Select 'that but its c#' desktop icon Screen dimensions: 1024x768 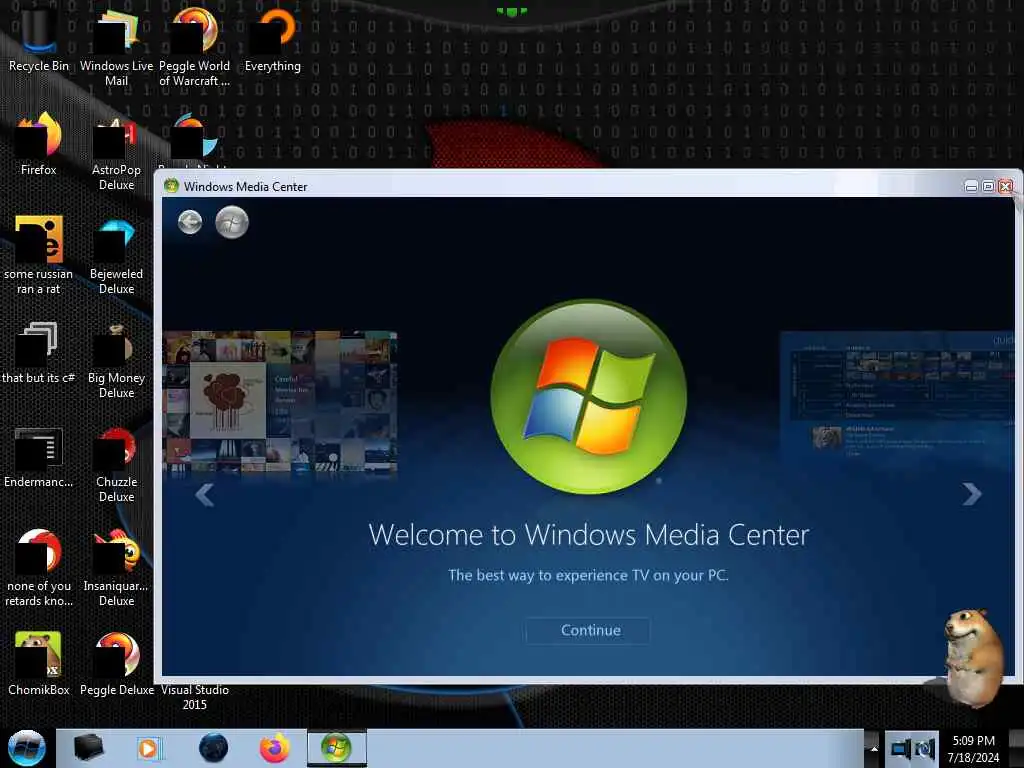click(39, 353)
